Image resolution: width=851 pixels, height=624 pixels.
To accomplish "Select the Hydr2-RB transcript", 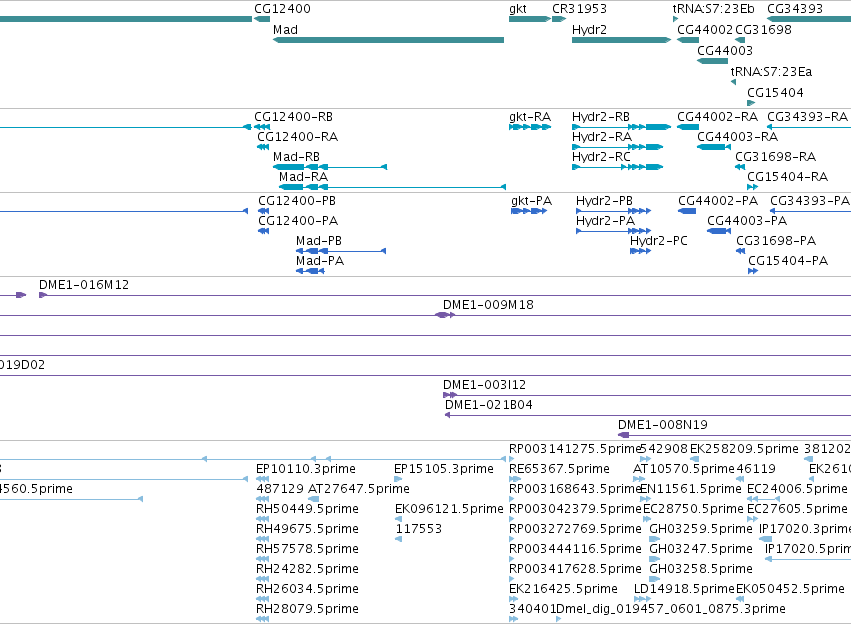I will coord(621,127).
